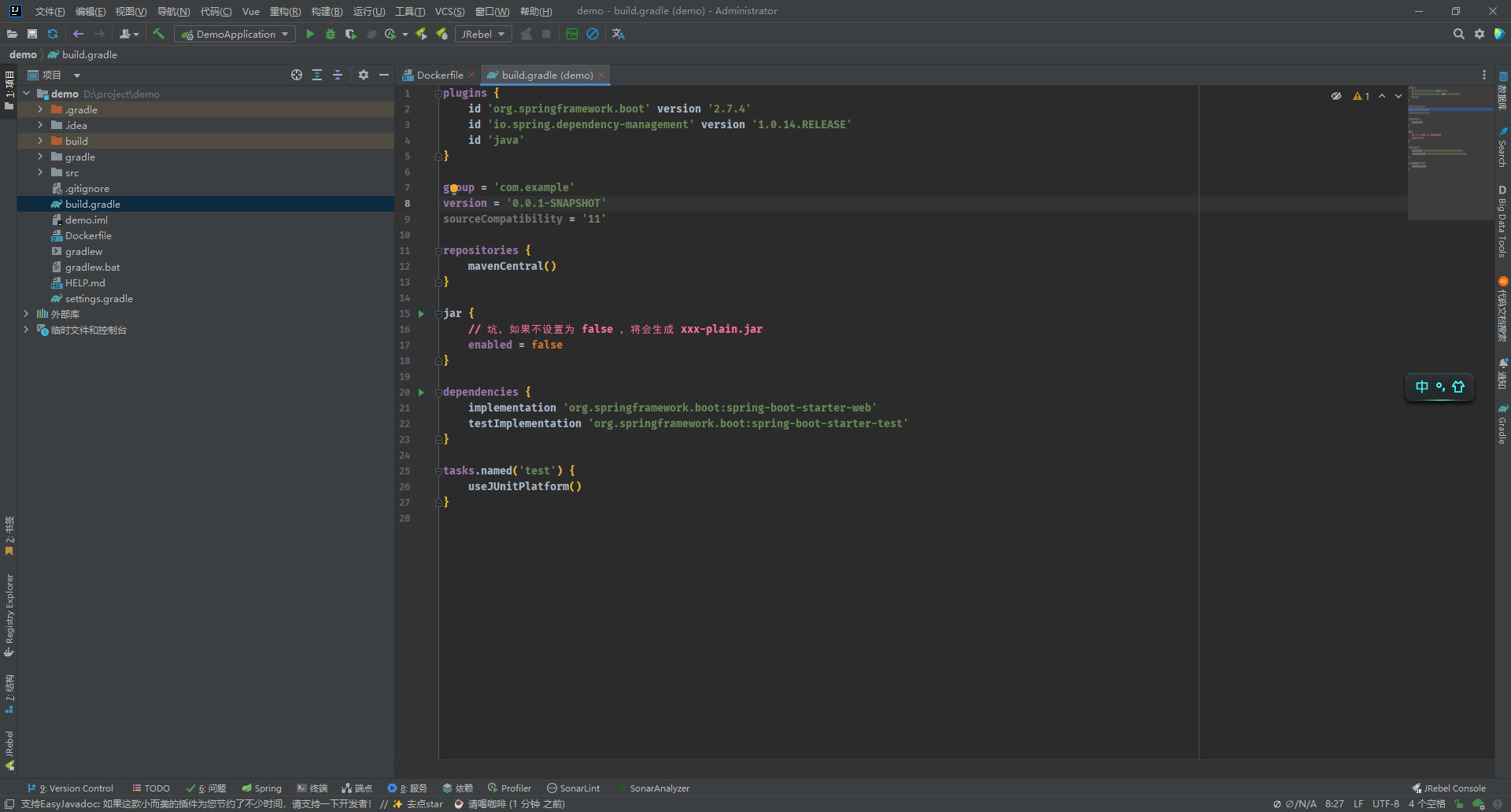Open Search Everywhere magnifier icon
This screenshot has height=812, width=1511.
click(x=1458, y=34)
